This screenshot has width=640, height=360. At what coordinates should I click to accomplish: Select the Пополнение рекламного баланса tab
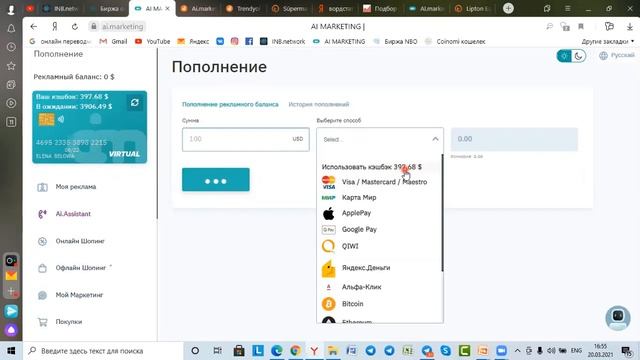point(230,104)
